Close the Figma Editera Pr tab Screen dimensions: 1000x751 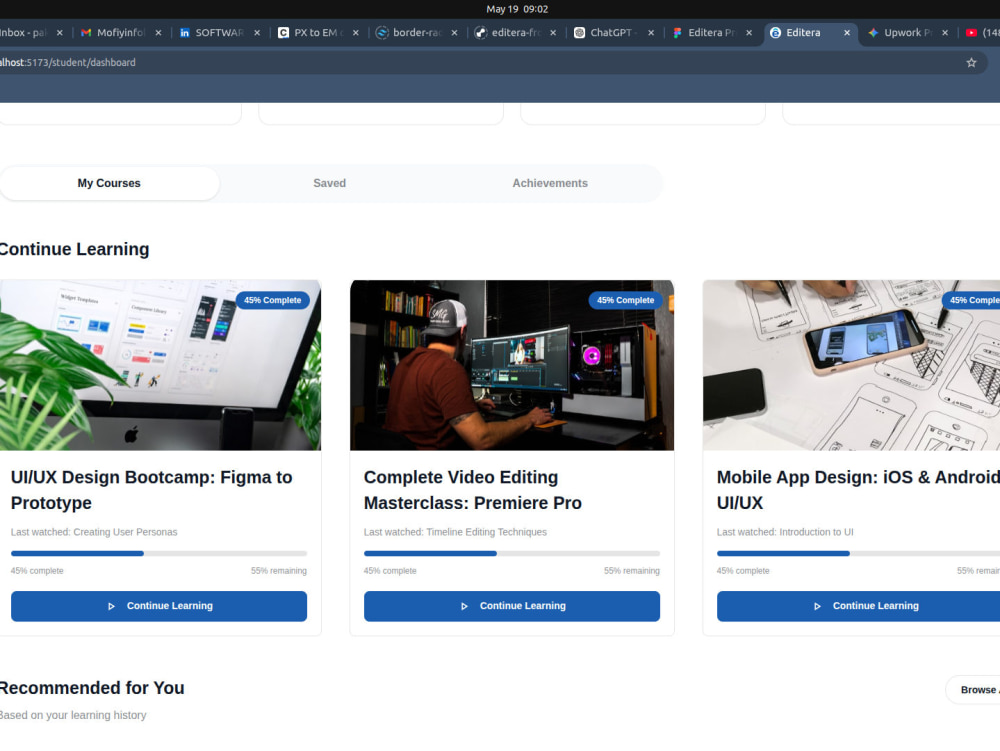coord(749,33)
